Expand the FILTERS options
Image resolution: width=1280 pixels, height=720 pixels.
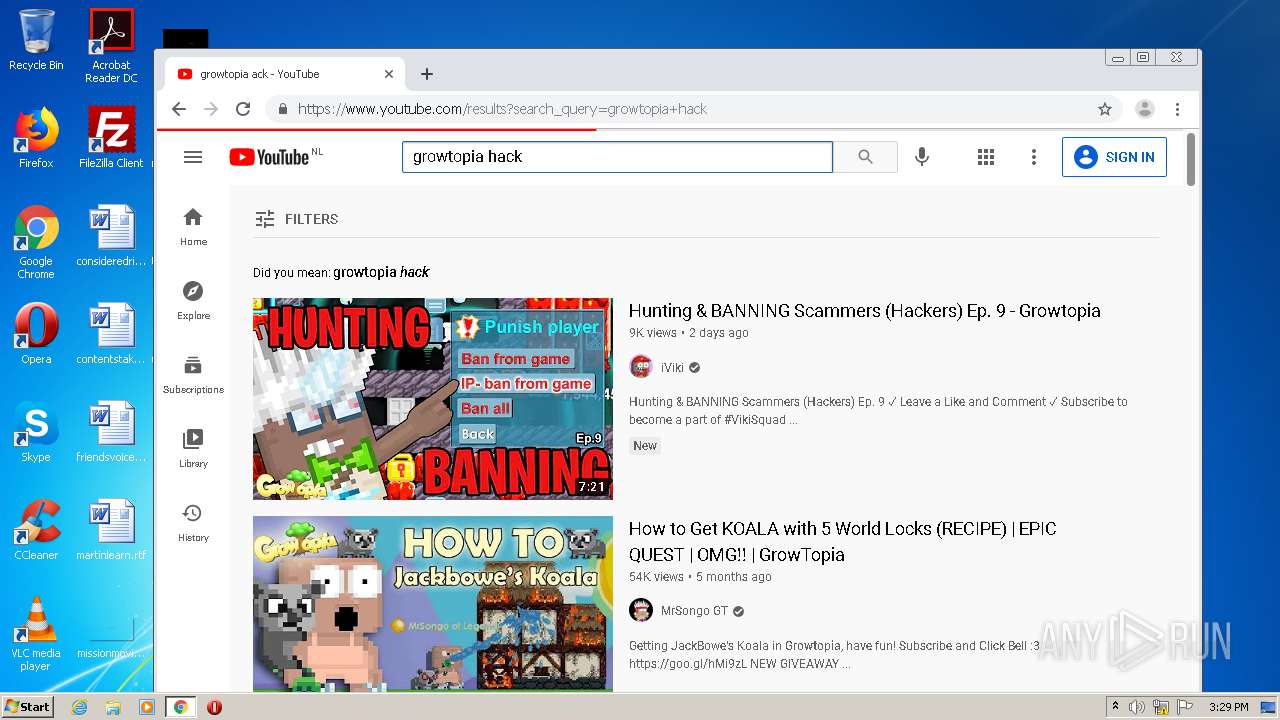(297, 219)
